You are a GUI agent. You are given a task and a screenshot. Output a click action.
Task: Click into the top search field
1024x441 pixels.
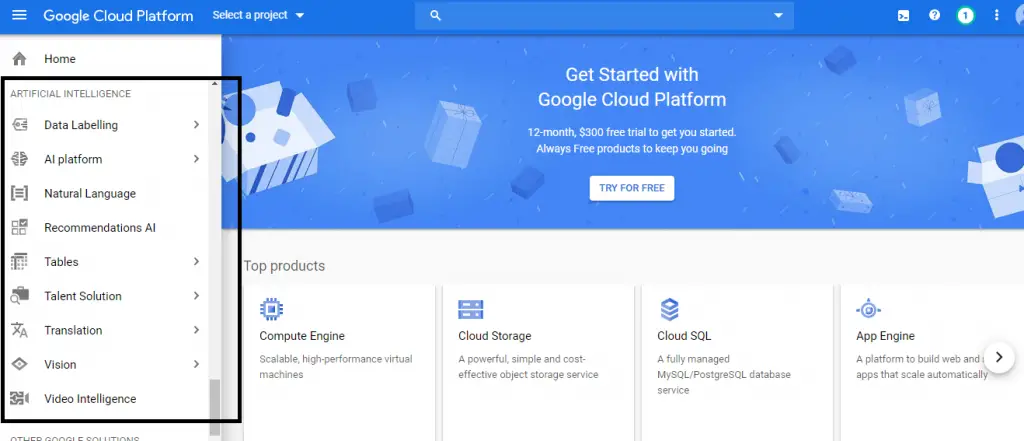click(x=604, y=16)
